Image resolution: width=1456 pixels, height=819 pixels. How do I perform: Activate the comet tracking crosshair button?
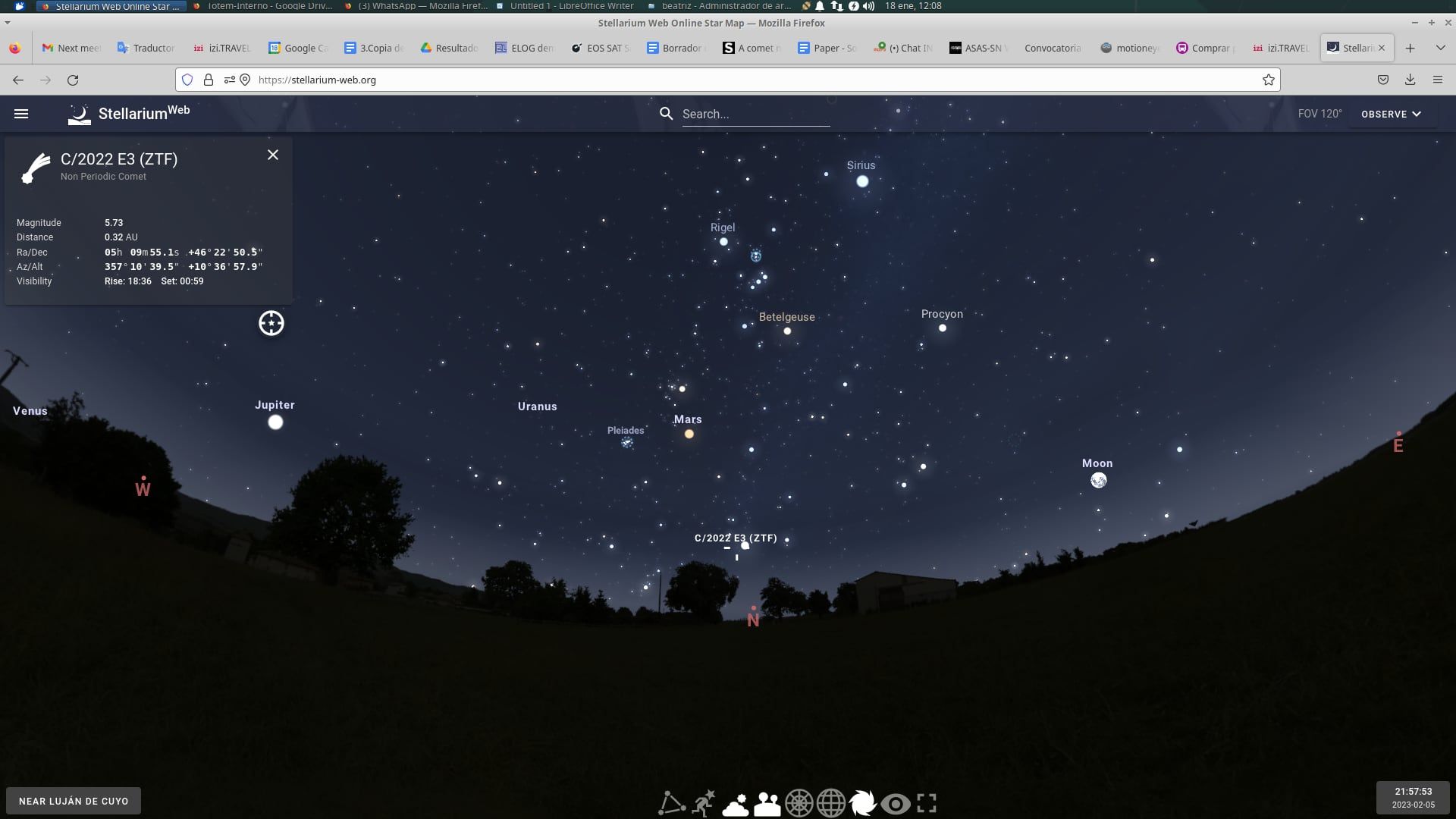tap(271, 323)
